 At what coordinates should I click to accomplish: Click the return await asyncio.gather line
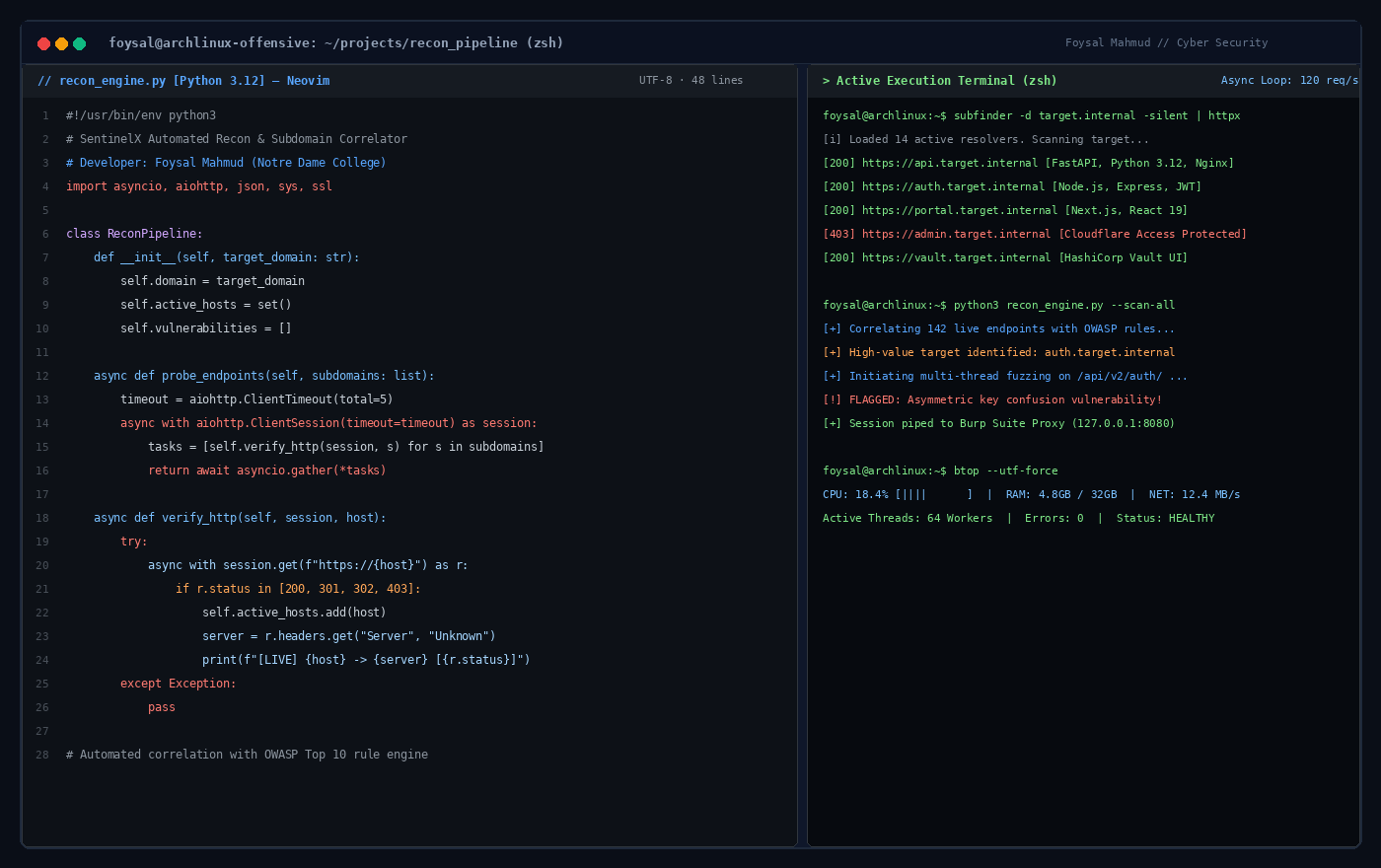(x=267, y=470)
